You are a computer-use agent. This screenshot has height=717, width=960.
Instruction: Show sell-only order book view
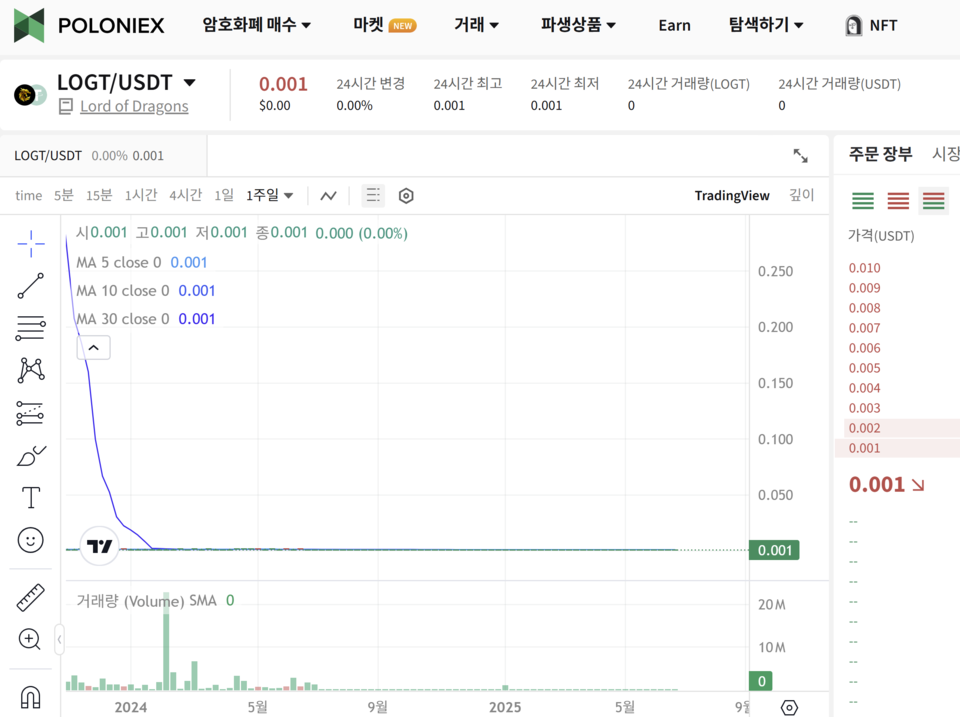point(898,200)
